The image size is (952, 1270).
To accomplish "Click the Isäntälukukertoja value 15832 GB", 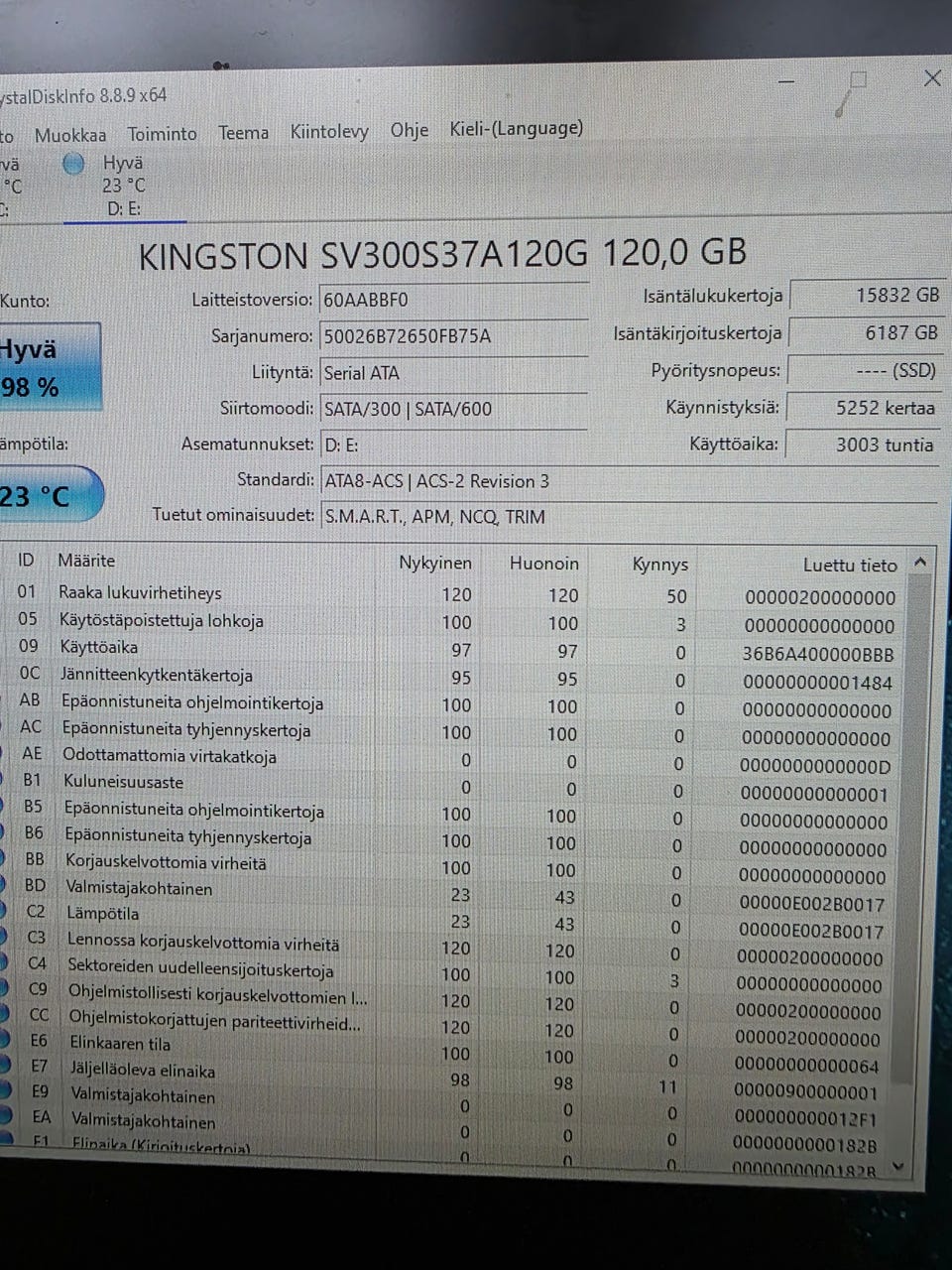I will tap(867, 296).
